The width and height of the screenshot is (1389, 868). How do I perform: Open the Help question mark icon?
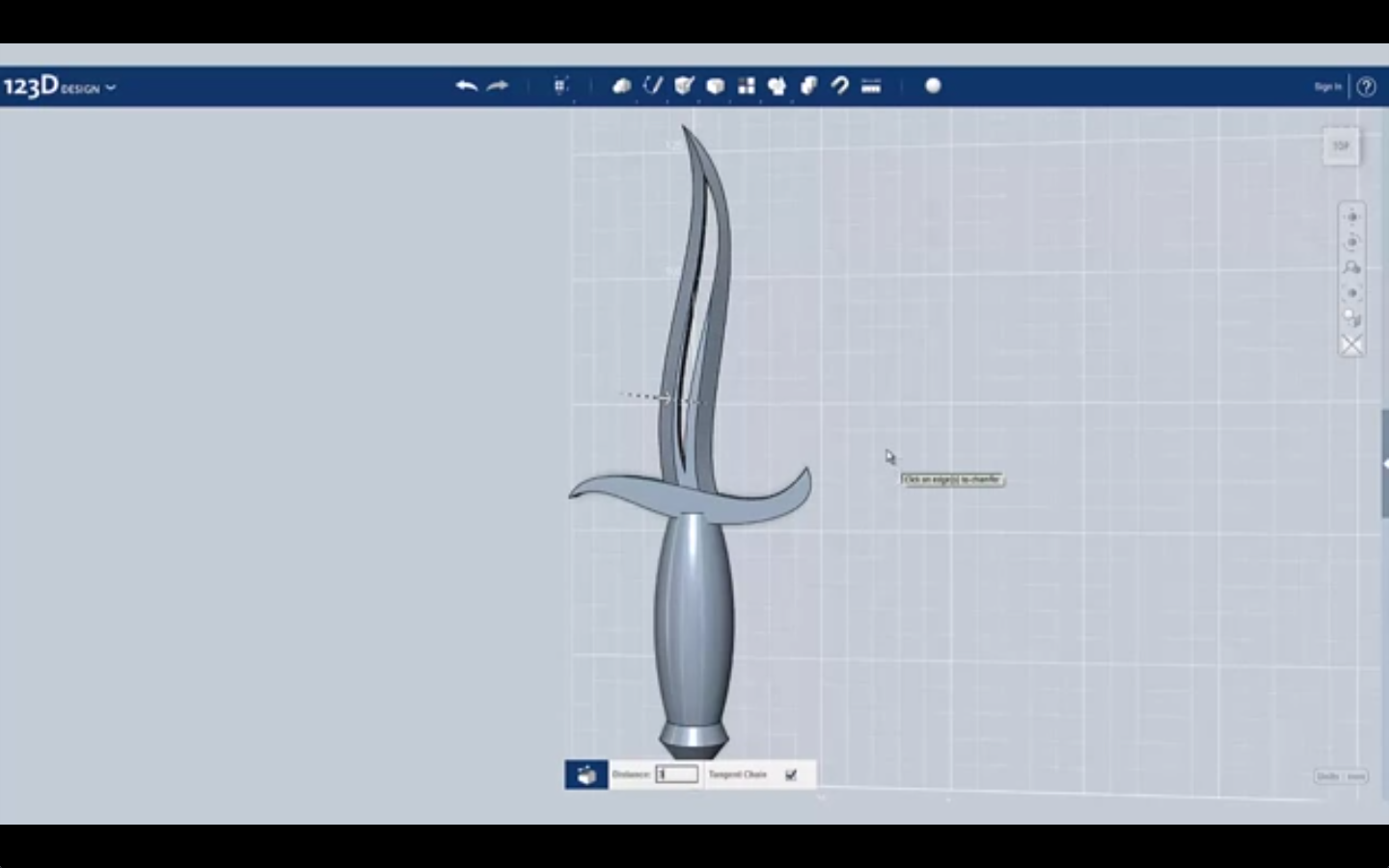[x=1366, y=87]
